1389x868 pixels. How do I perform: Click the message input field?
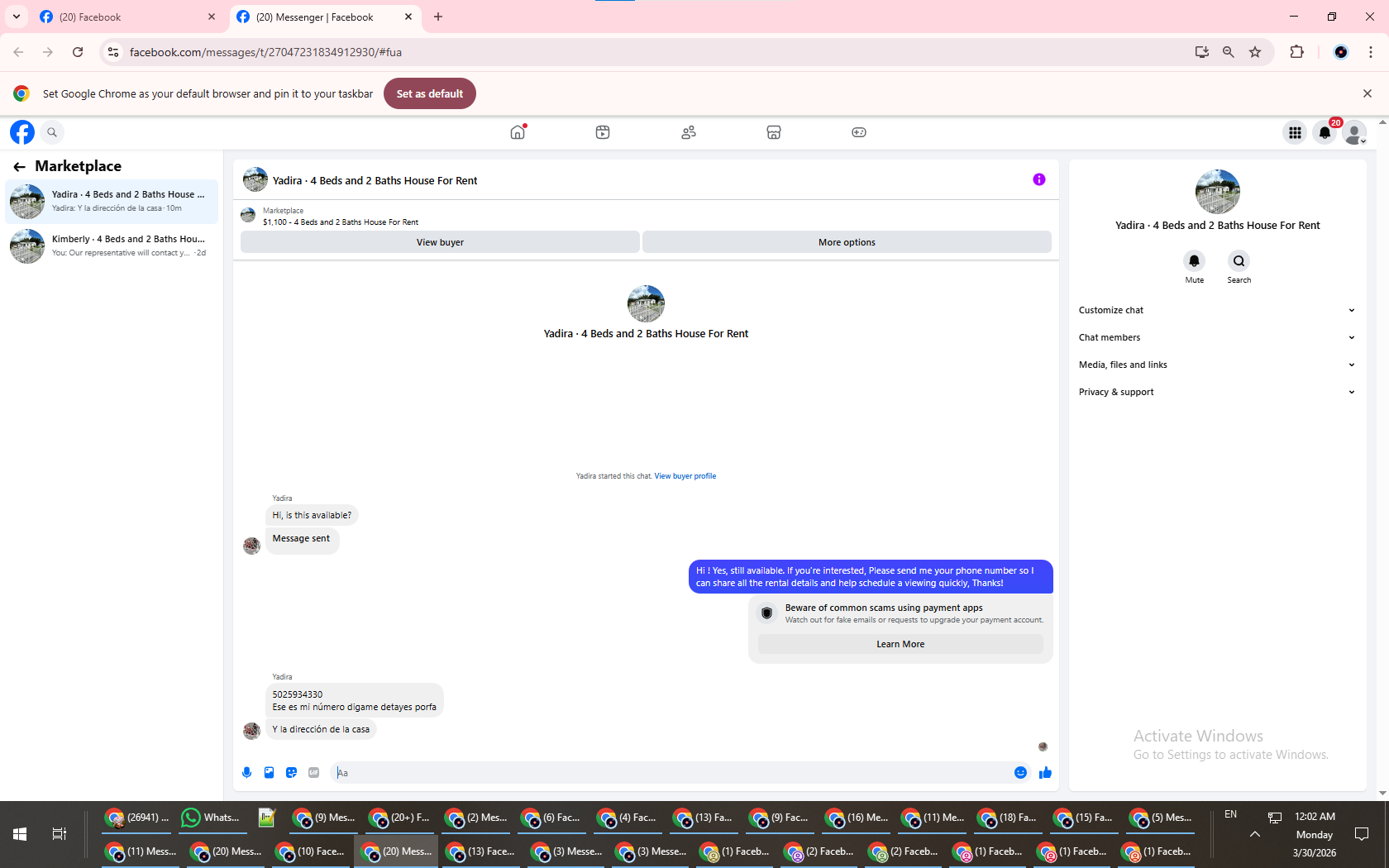[671, 773]
